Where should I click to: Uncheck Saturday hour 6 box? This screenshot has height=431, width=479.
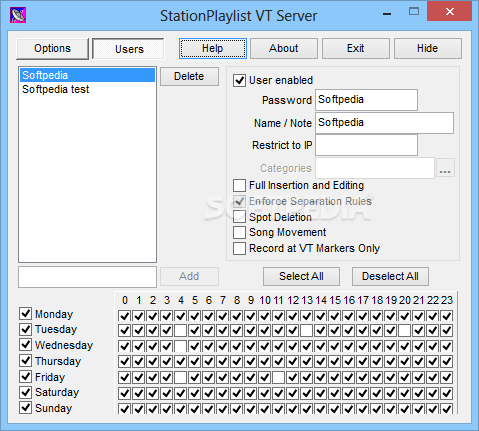(208, 393)
